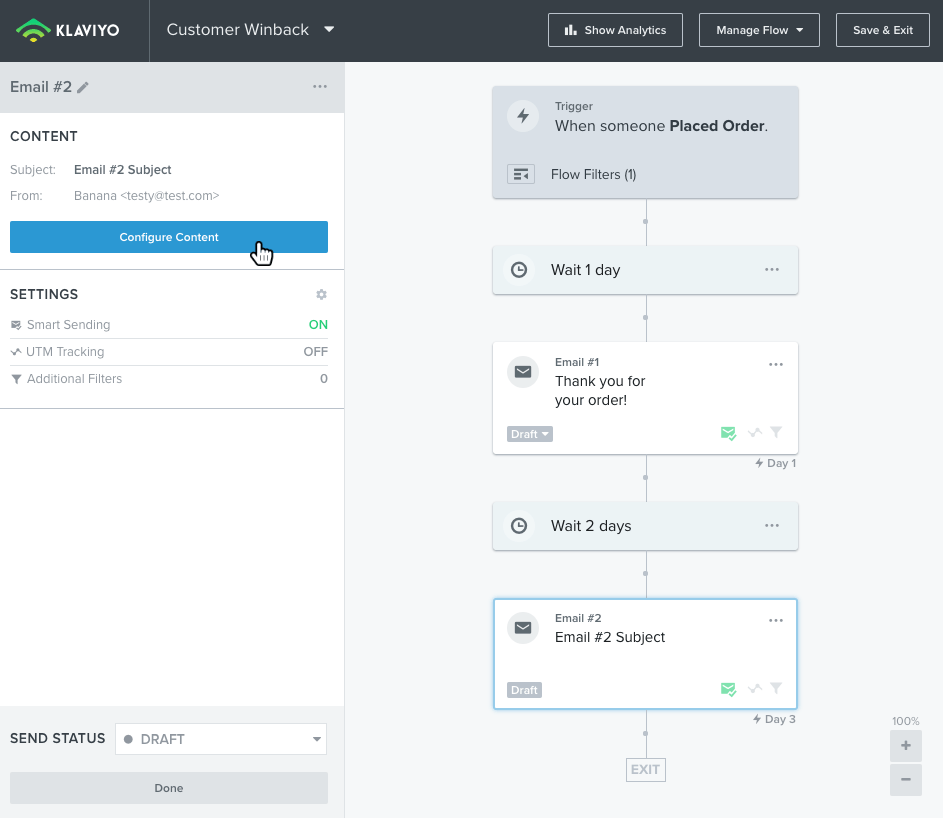Click the Email #2 card Draft badge

click(524, 690)
